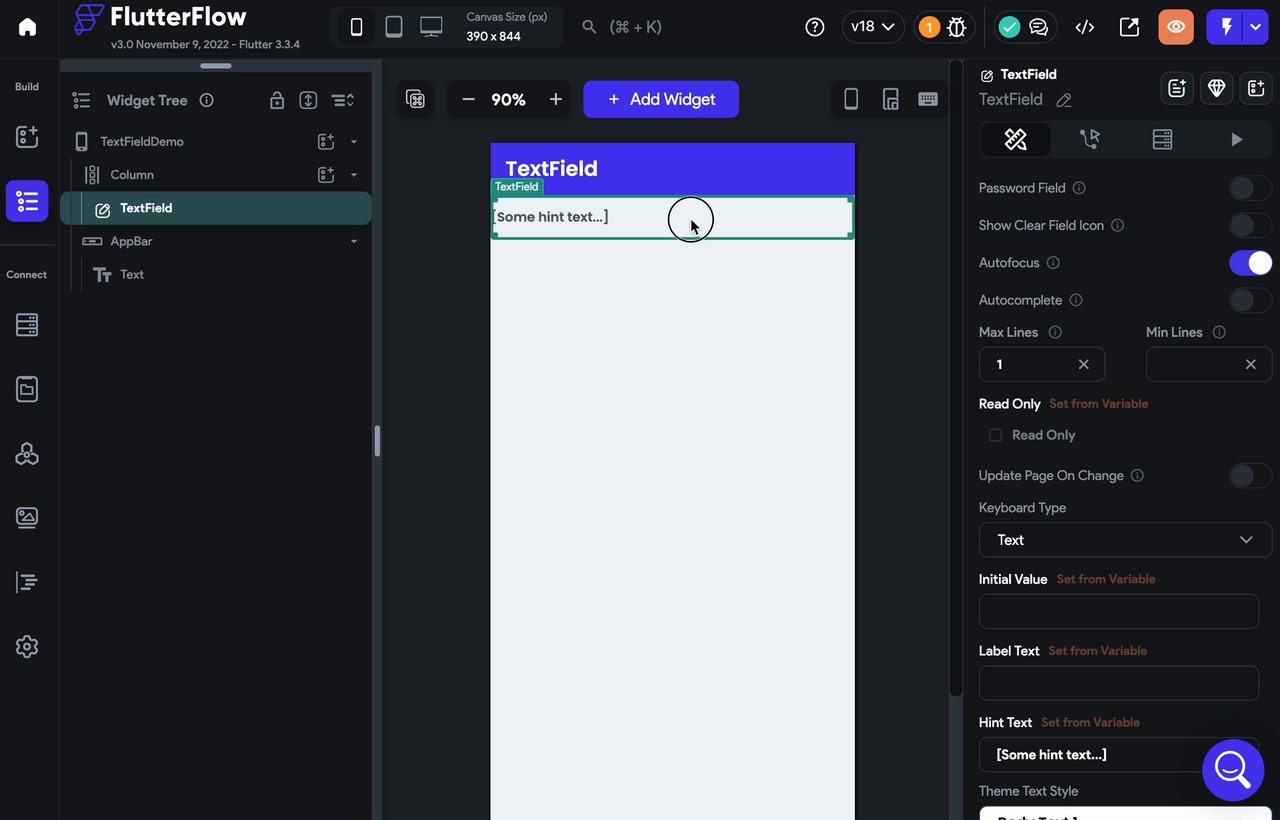Viewport: 1280px width, 820px height.
Task: Click the Initial Value input field
Action: click(x=1118, y=611)
